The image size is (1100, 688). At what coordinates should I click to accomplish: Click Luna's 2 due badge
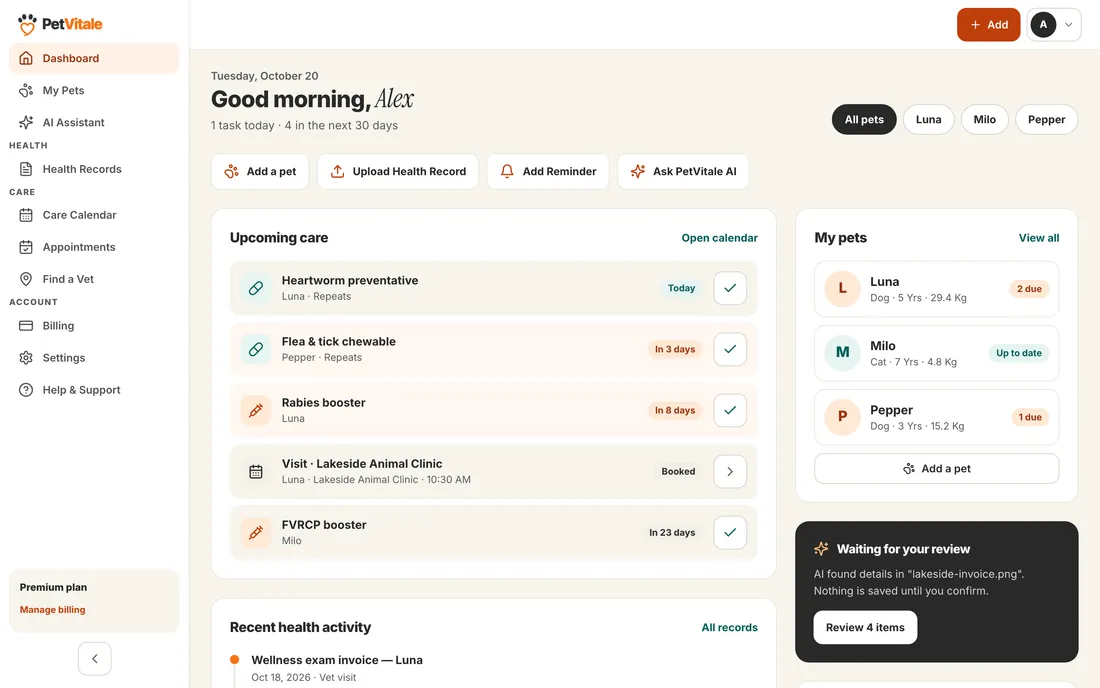click(x=1029, y=289)
